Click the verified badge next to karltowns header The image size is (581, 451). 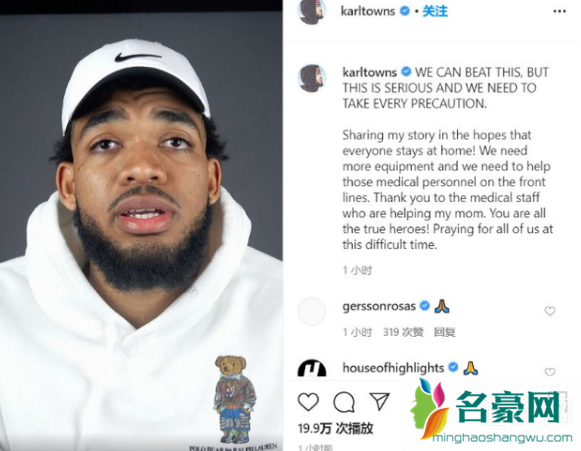405,11
